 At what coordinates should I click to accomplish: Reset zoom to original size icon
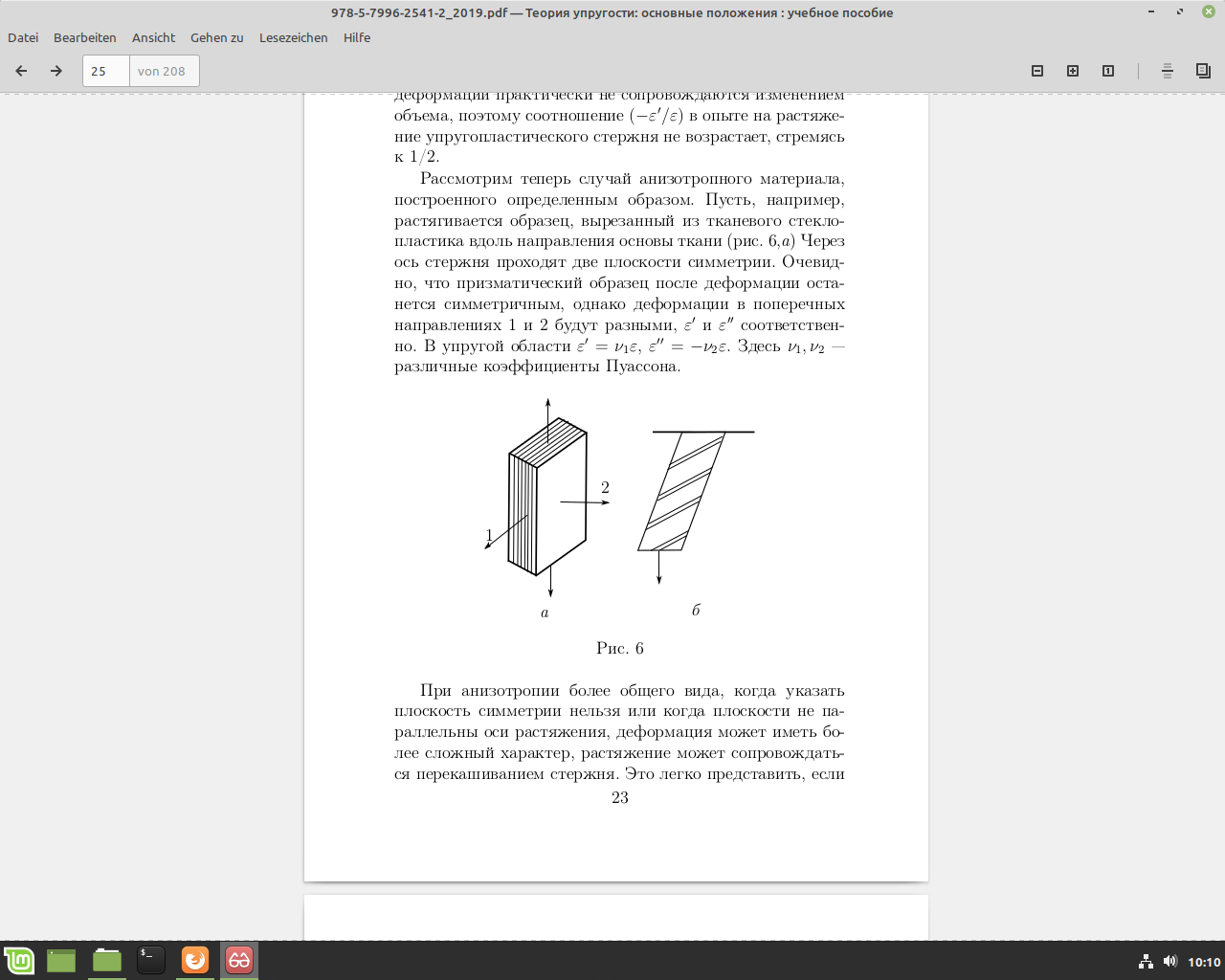tap(1108, 71)
